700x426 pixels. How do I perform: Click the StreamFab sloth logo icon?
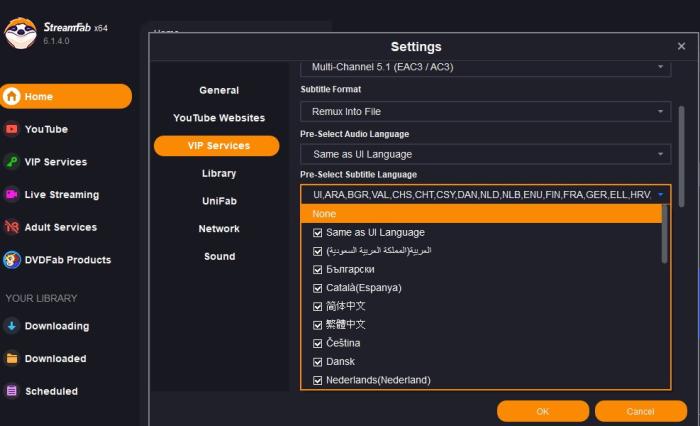coord(20,33)
